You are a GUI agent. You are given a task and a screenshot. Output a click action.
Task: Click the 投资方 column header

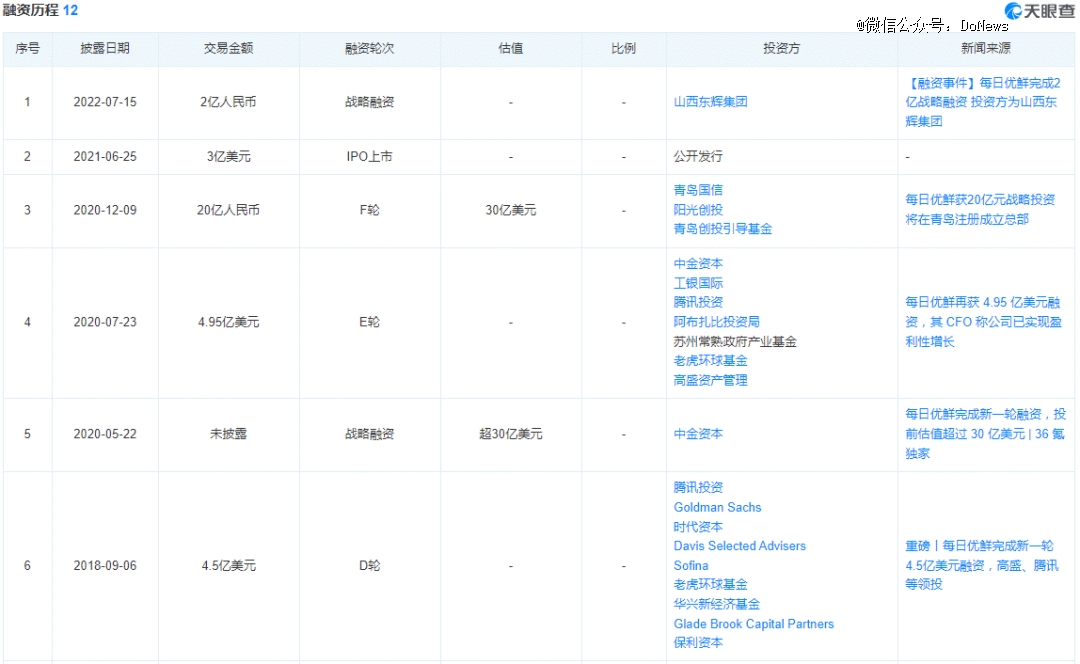(x=781, y=48)
